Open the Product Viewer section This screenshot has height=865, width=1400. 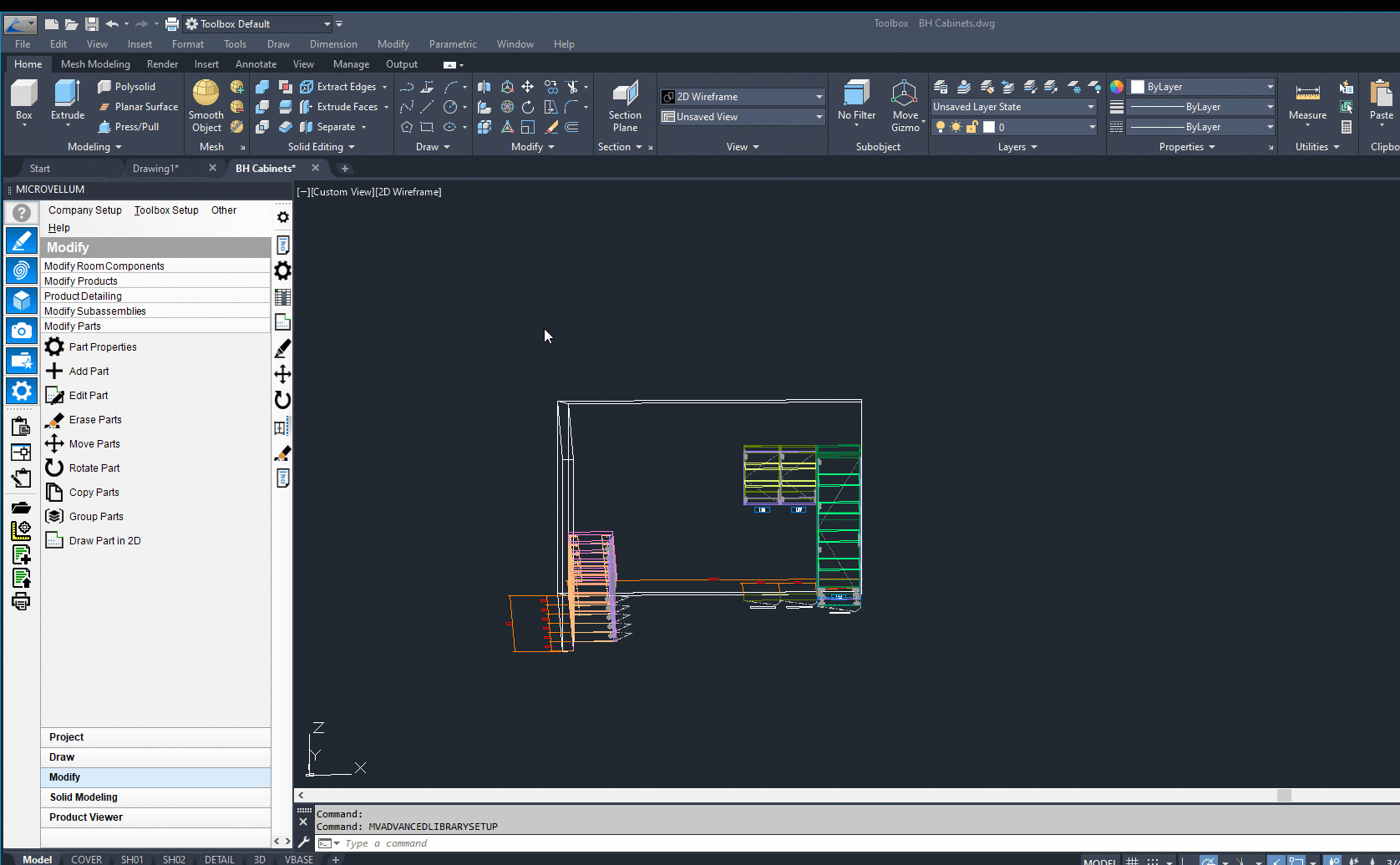pos(86,817)
